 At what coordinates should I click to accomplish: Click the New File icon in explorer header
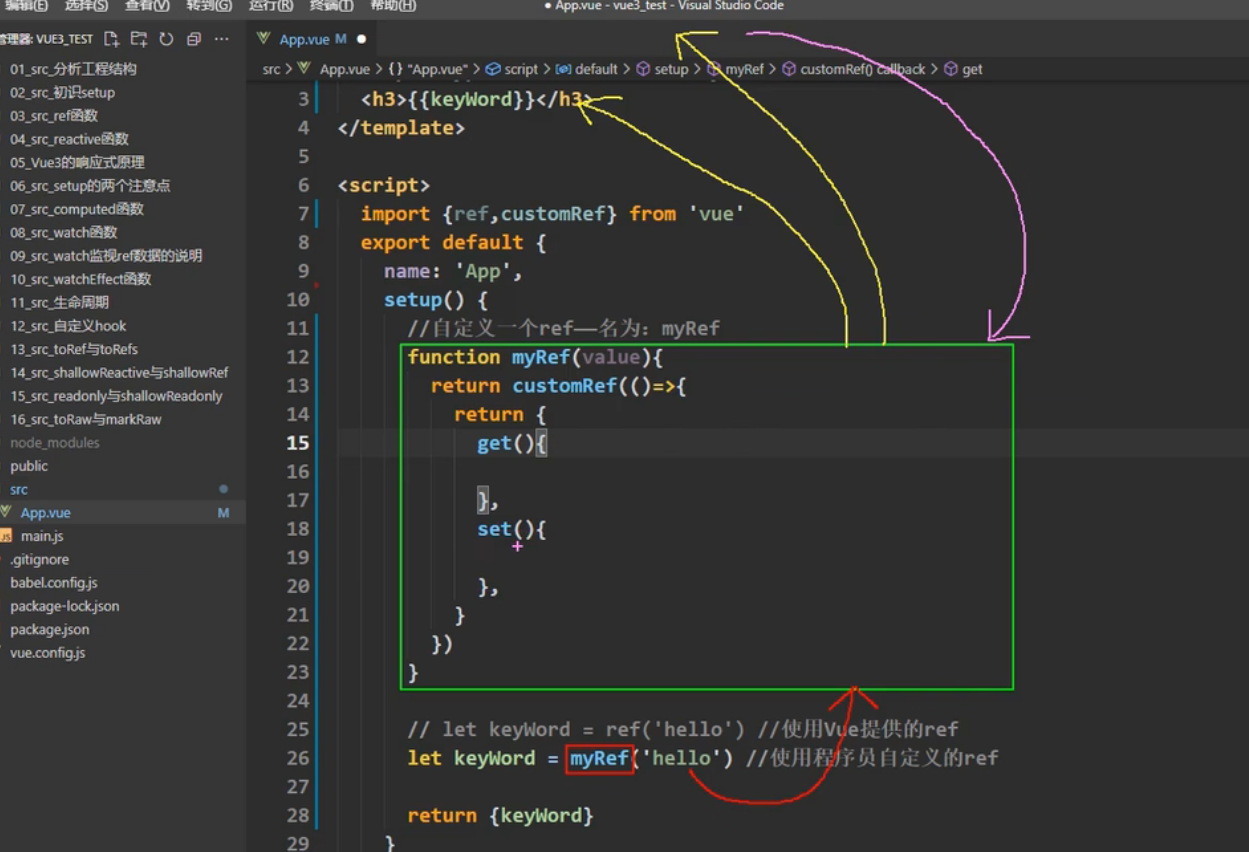click(112, 39)
